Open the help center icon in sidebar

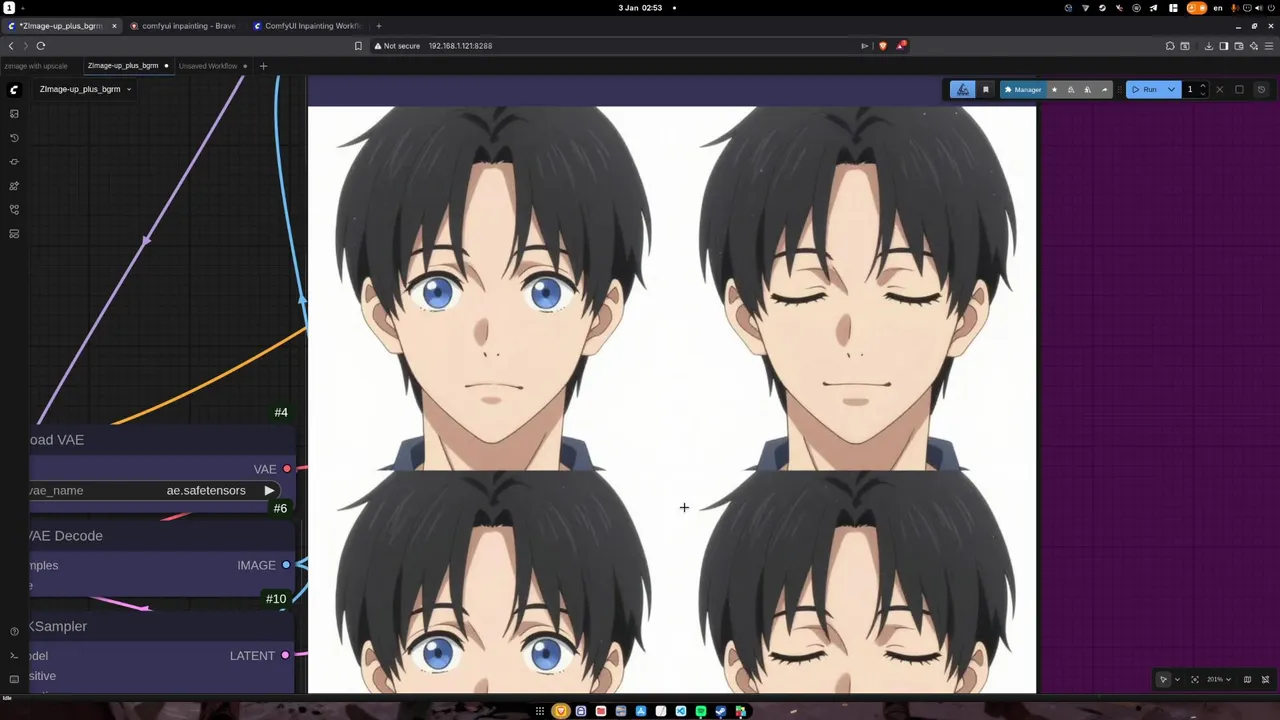pos(14,632)
